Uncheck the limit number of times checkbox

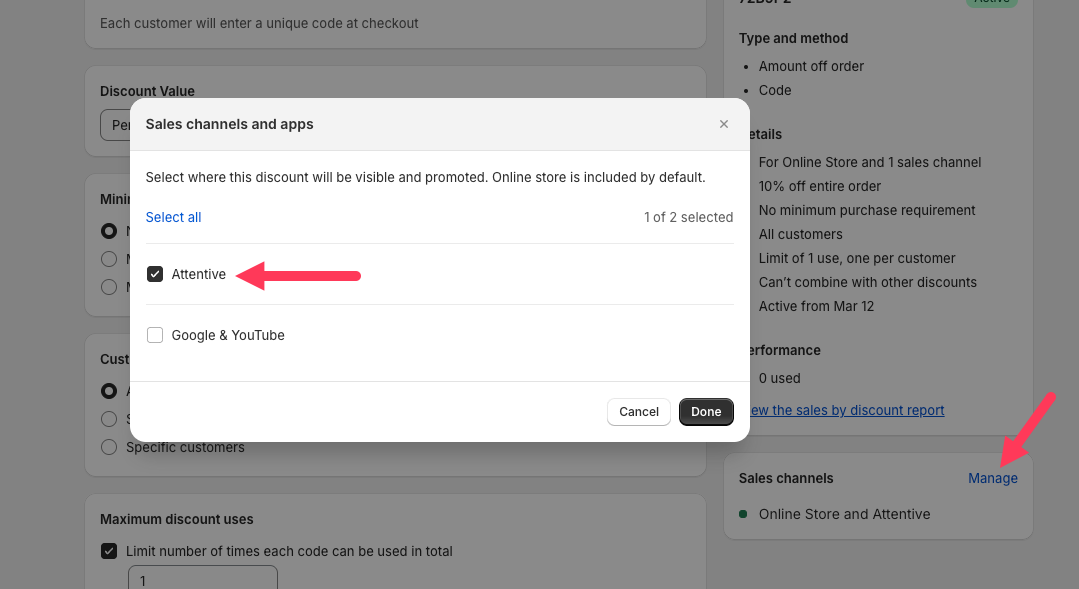click(108, 551)
